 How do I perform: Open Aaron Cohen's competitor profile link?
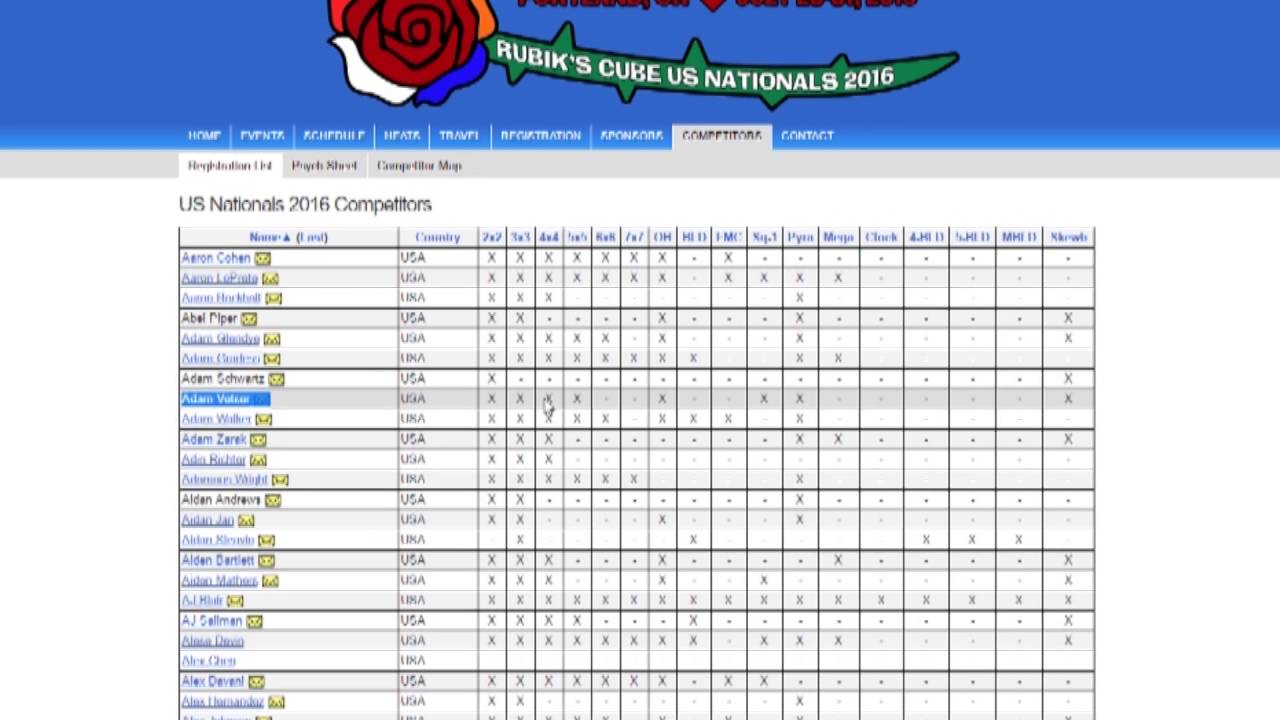[x=216, y=258]
